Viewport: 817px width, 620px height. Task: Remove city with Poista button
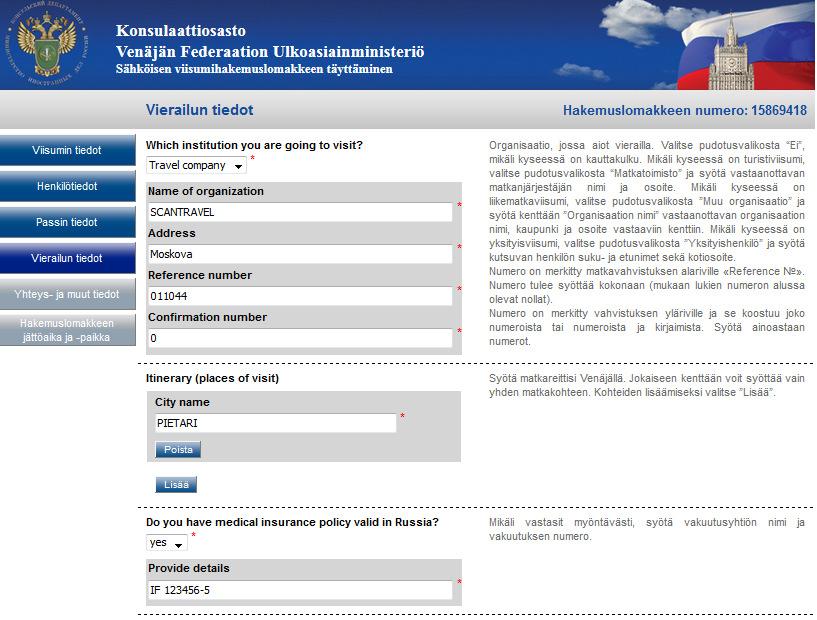(x=178, y=450)
